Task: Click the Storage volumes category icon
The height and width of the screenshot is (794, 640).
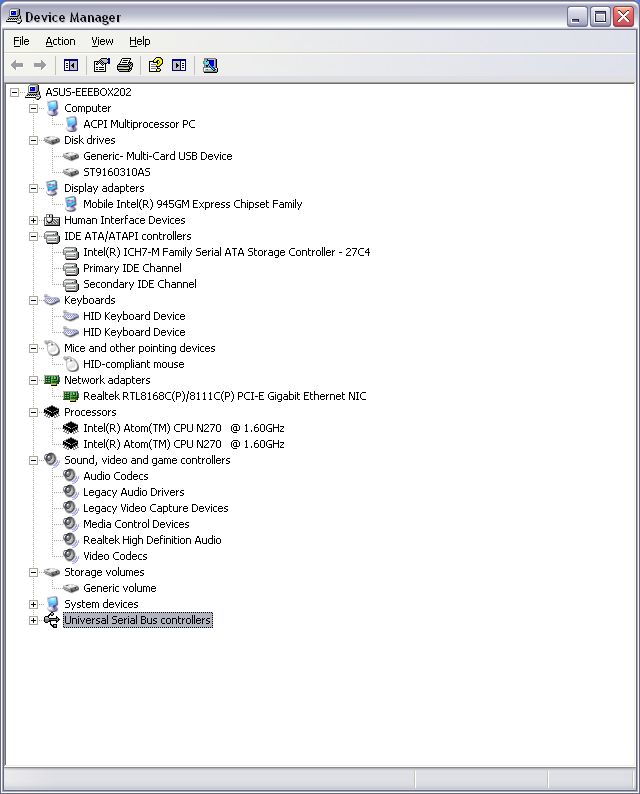Action: click(52, 572)
